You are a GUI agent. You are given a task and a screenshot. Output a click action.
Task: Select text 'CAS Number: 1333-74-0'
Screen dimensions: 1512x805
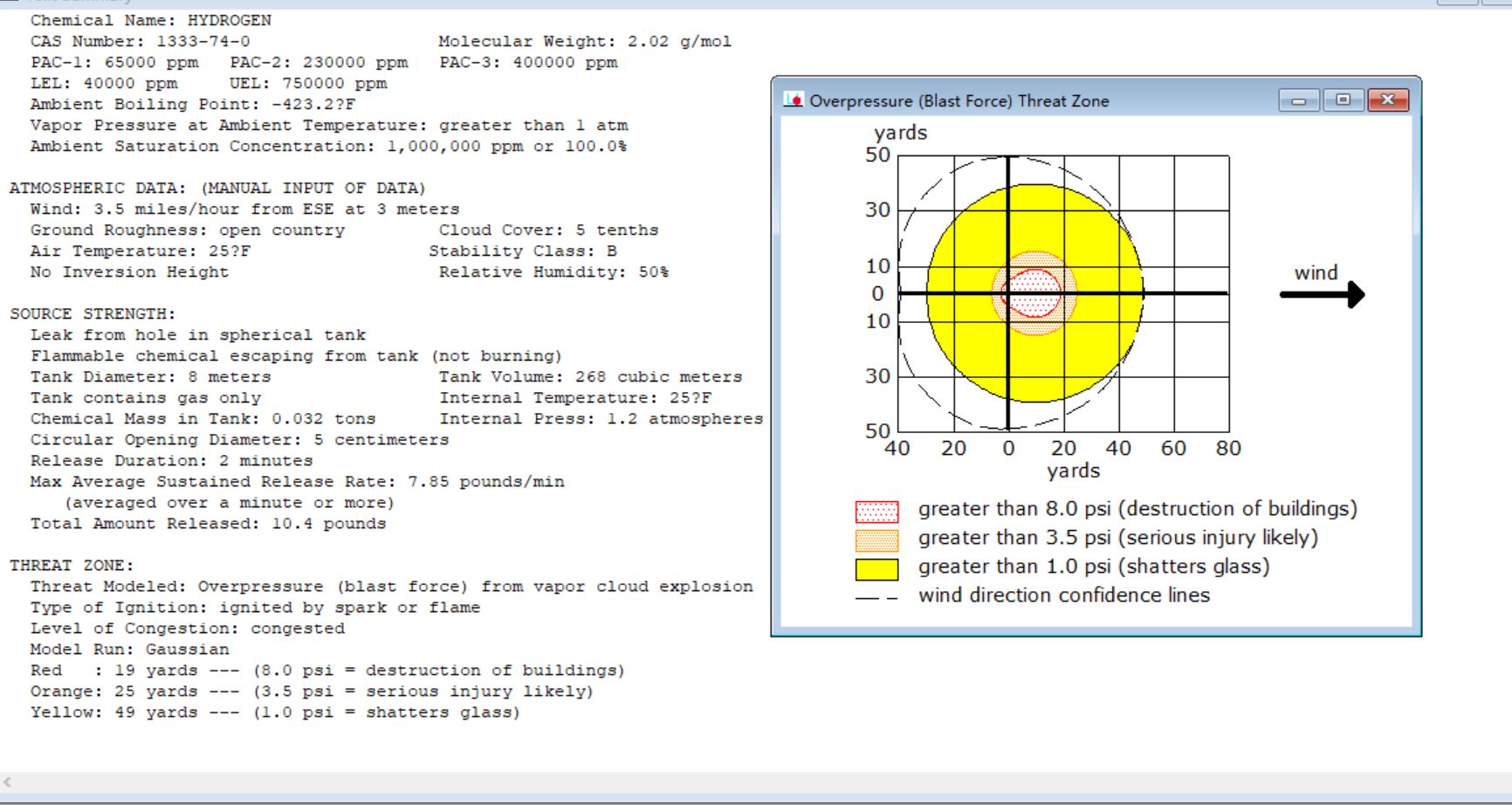tap(141, 41)
